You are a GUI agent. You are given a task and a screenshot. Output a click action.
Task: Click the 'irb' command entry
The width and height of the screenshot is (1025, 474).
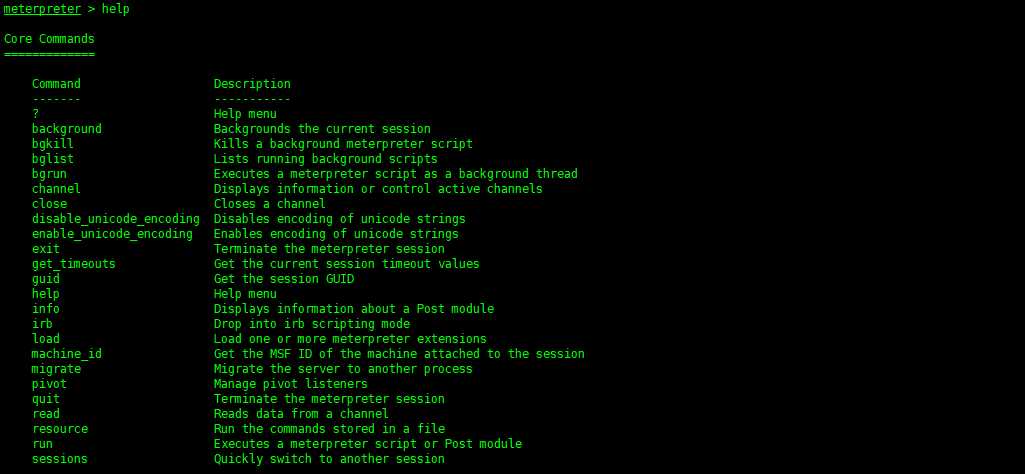42,324
